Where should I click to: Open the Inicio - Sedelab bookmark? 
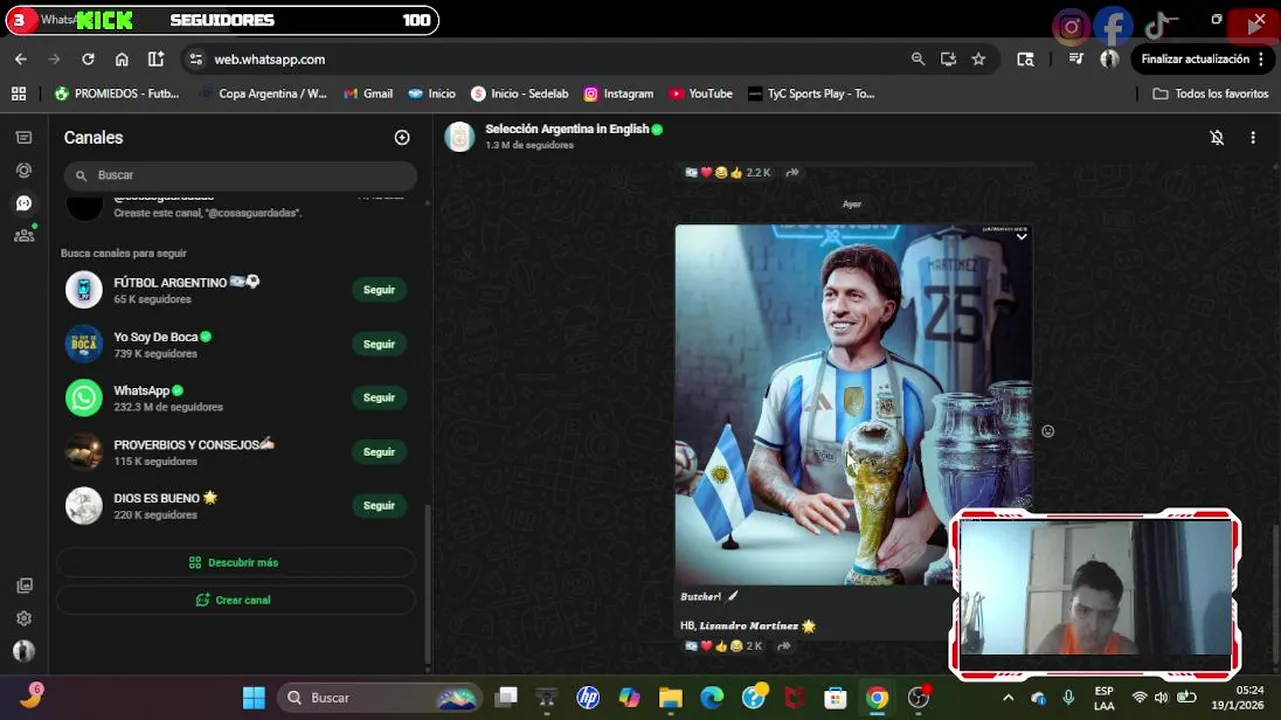(x=520, y=93)
